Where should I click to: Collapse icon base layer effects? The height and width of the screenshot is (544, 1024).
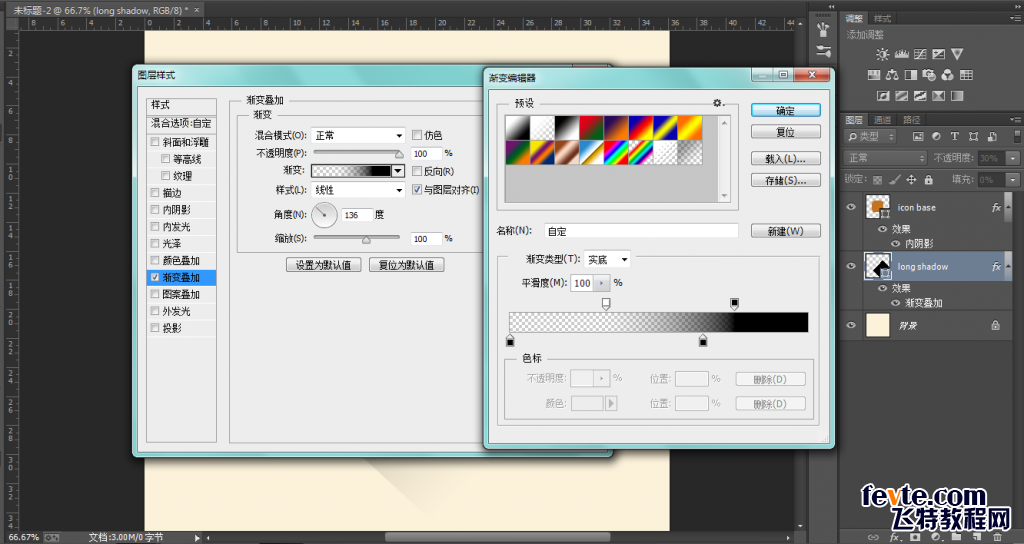[x=1008, y=207]
